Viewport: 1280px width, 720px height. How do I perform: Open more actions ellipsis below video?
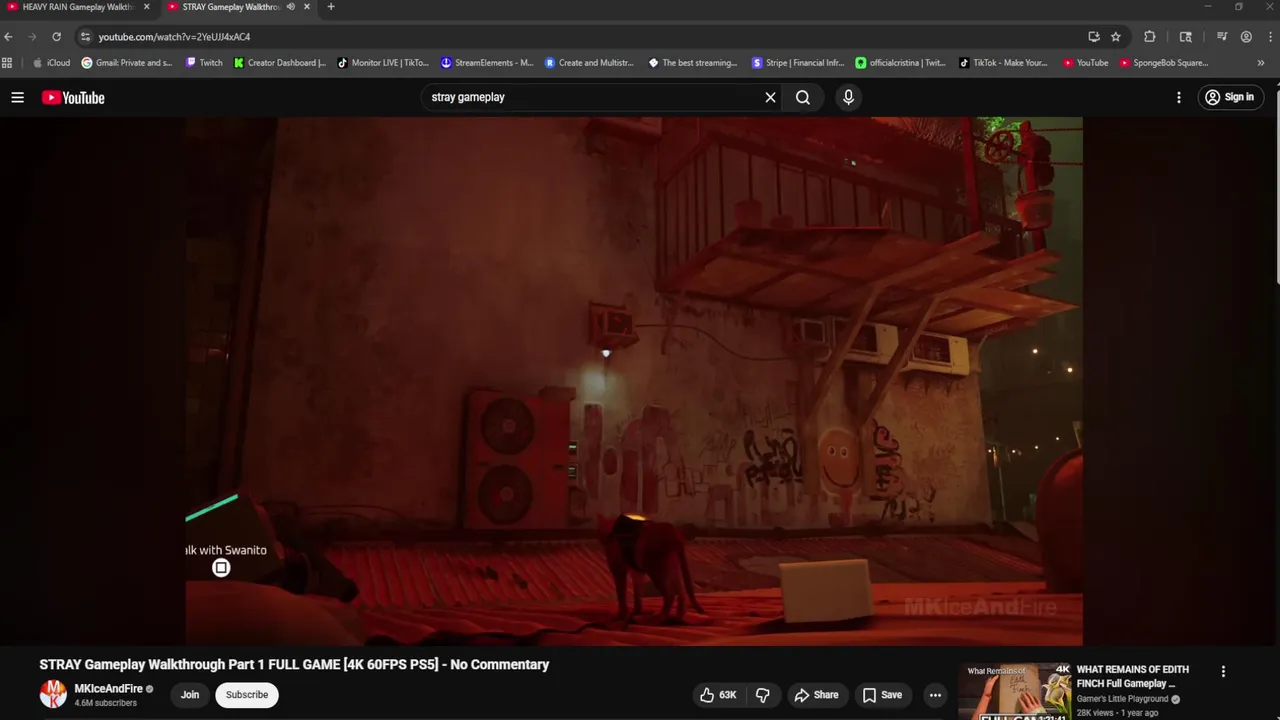[x=935, y=695]
